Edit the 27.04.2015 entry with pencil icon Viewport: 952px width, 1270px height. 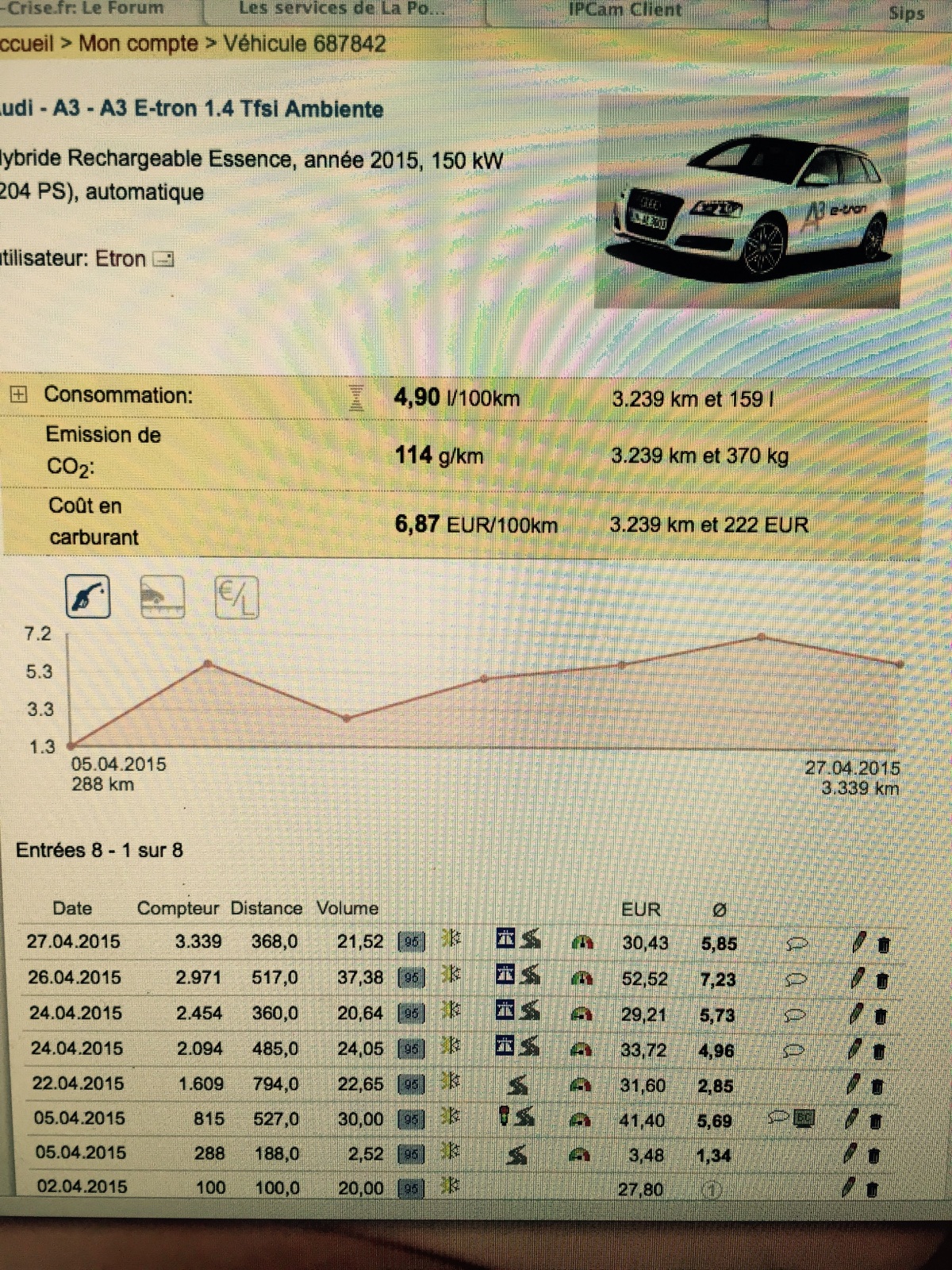click(858, 943)
